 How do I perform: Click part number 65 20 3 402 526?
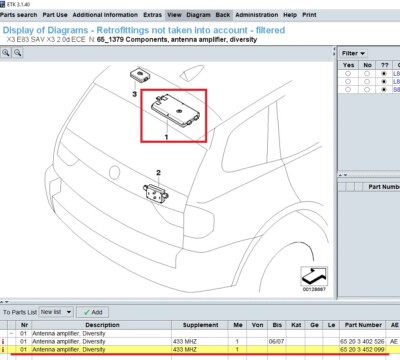point(362,342)
